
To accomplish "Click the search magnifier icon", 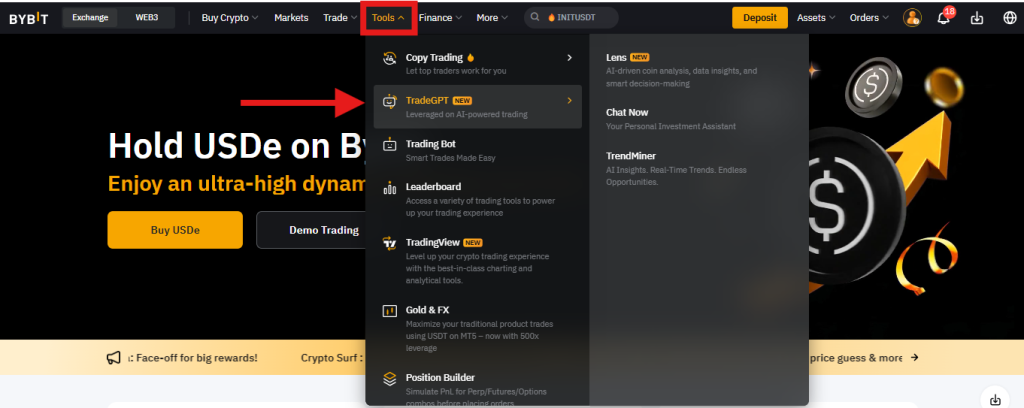I will pyautogui.click(x=536, y=18).
